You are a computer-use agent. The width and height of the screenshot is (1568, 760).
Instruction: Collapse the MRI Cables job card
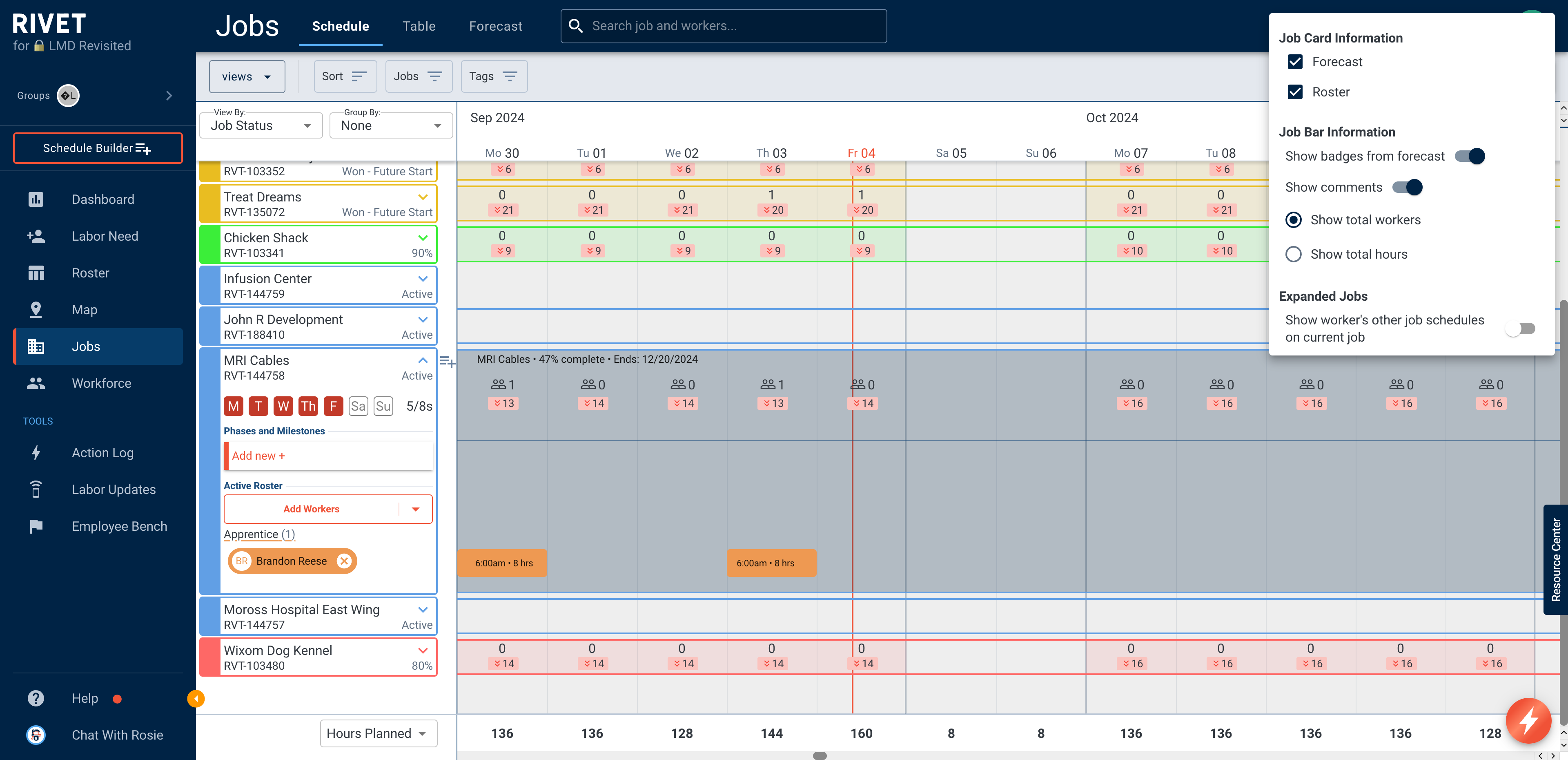pos(423,360)
